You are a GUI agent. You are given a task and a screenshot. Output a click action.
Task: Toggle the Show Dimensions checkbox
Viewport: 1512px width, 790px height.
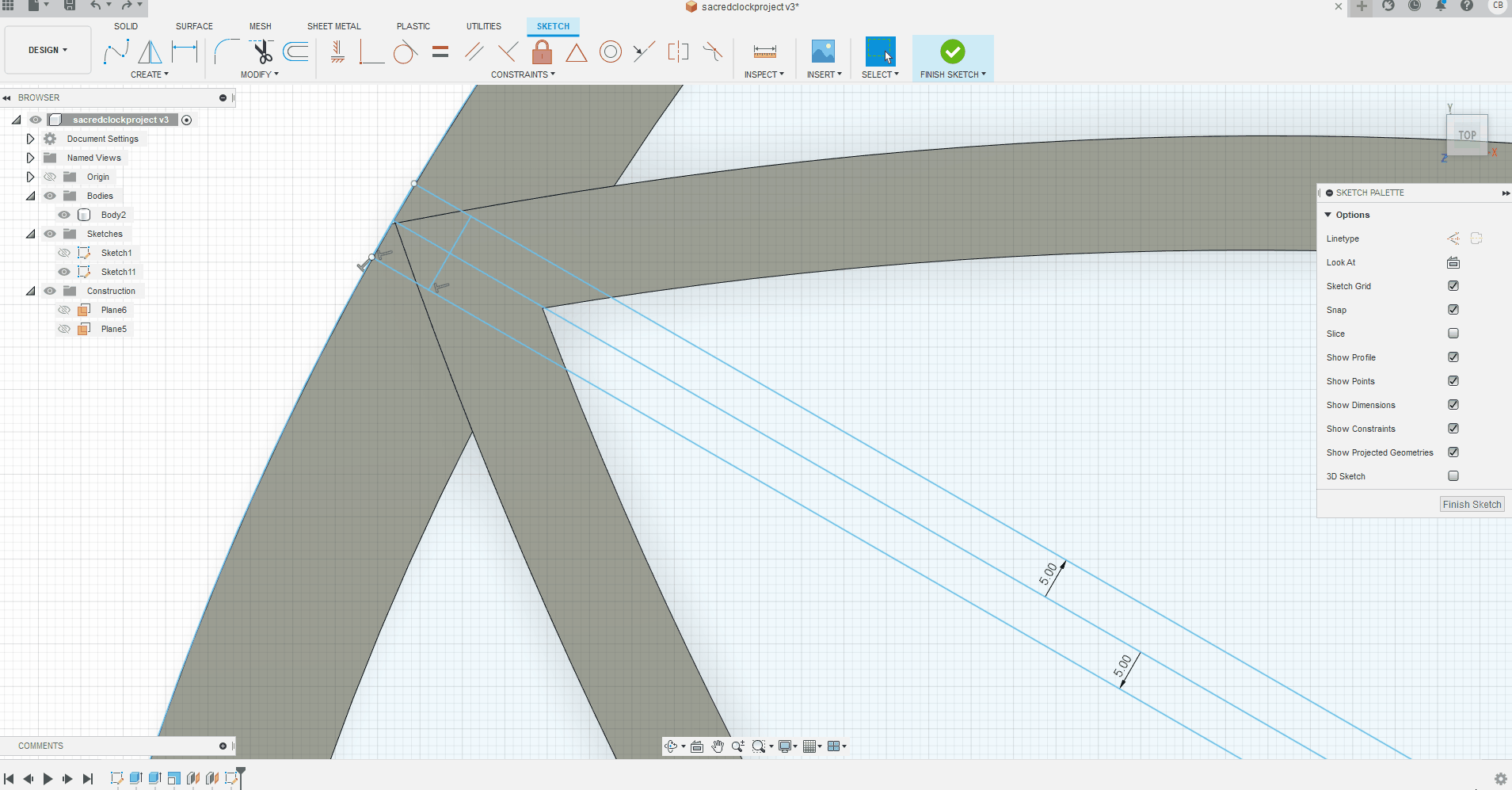(1453, 405)
